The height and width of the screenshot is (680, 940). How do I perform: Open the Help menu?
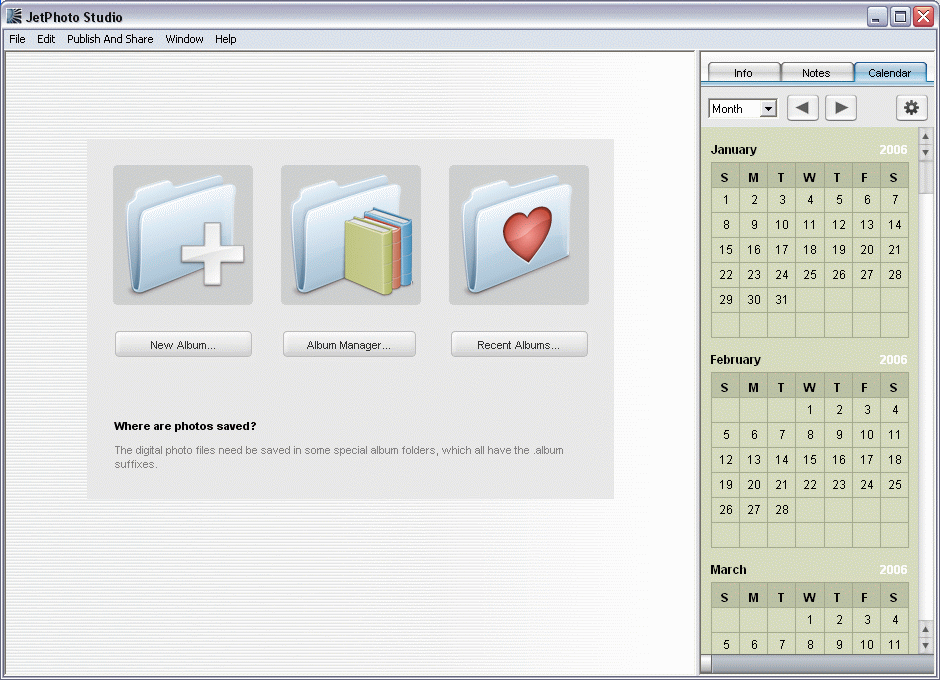coord(226,39)
